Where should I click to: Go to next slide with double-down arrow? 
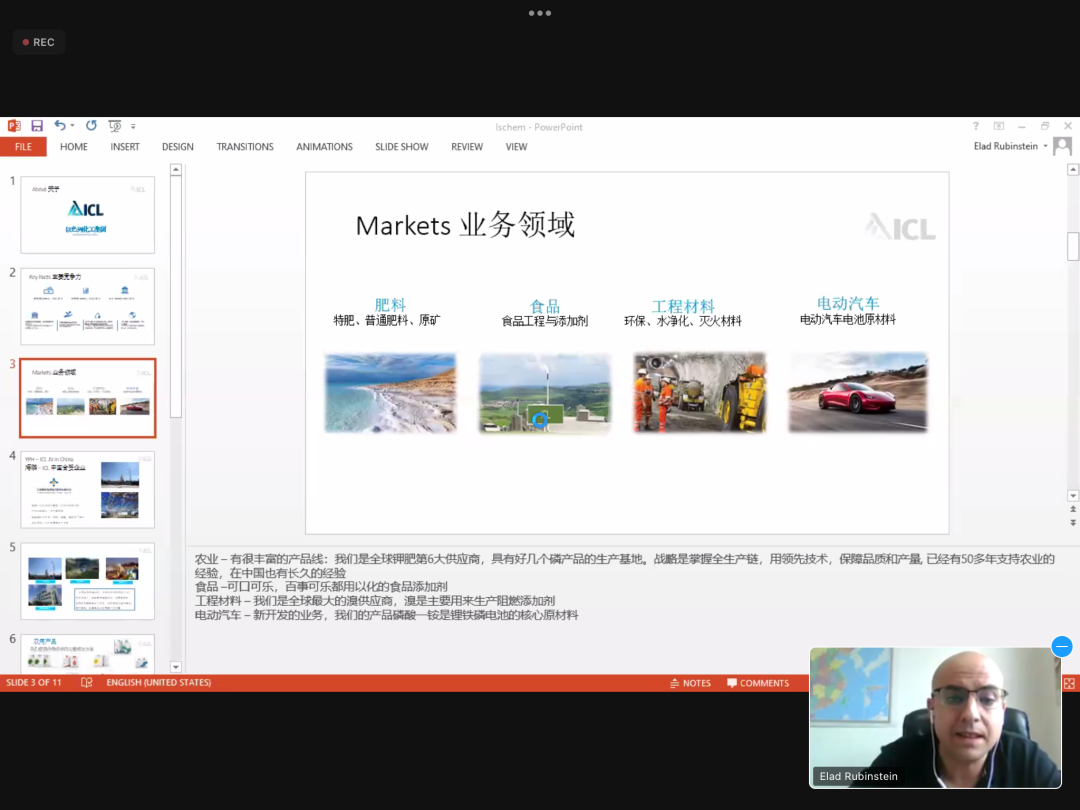(x=1072, y=523)
